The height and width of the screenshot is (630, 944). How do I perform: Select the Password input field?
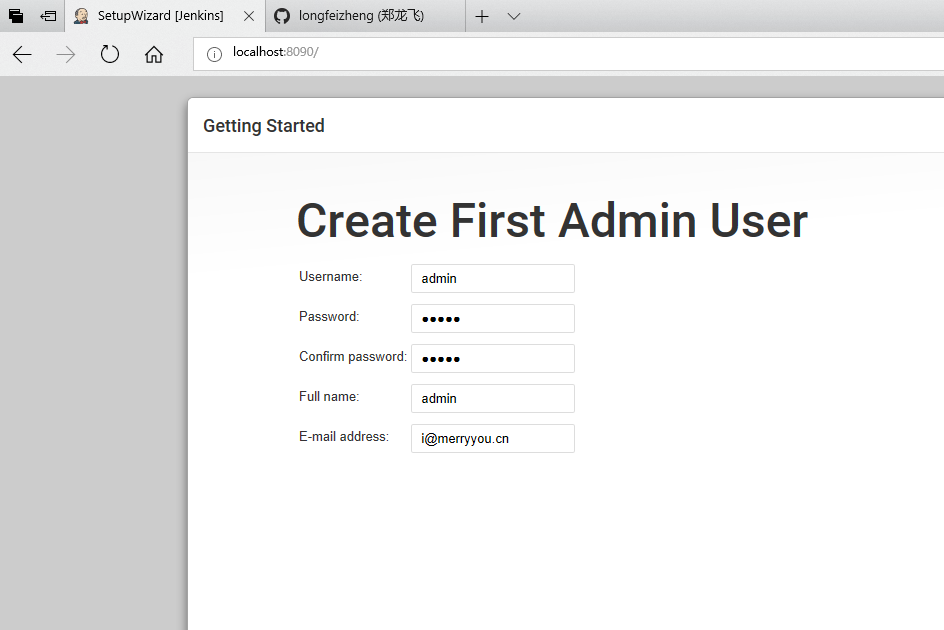(x=492, y=318)
